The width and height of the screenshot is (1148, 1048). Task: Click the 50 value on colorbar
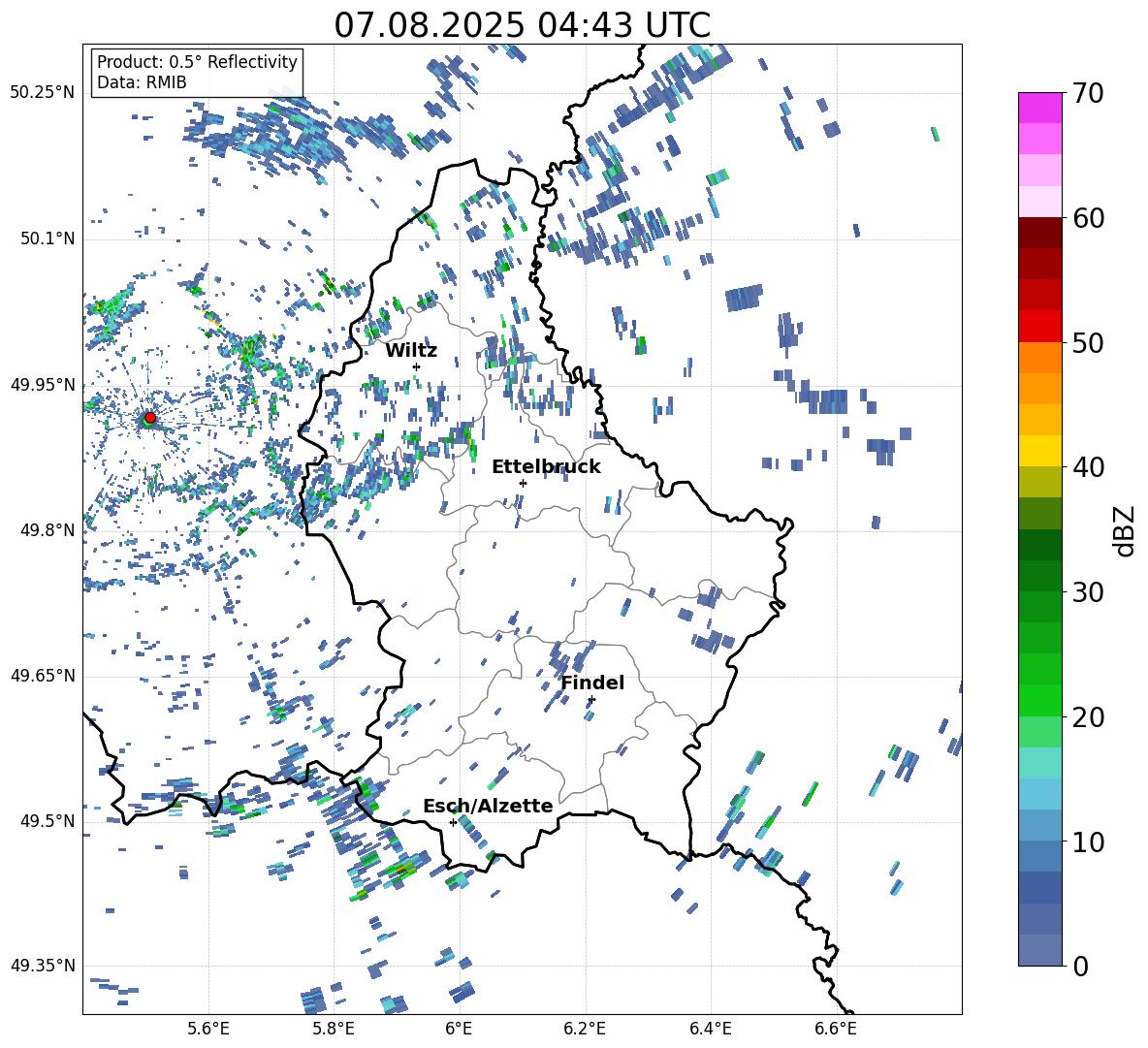tap(1088, 342)
